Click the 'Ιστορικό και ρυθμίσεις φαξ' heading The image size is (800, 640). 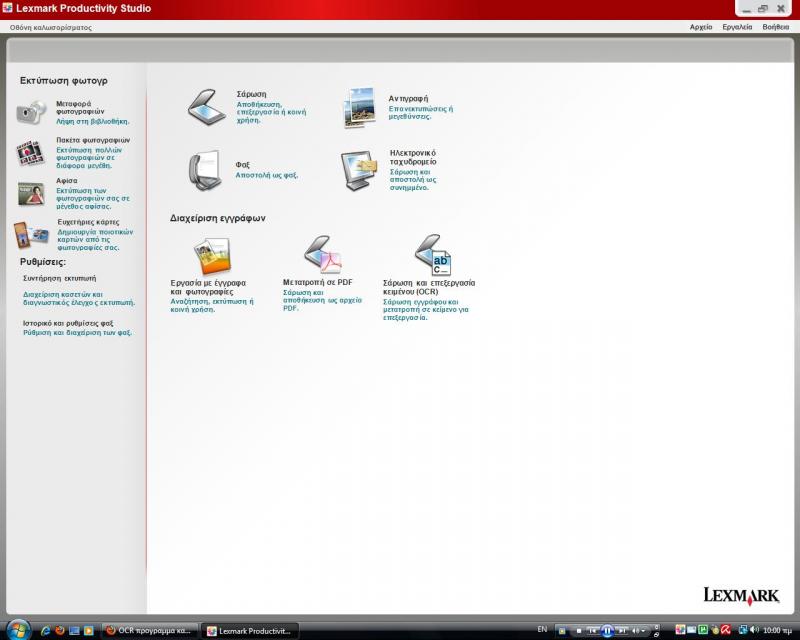(68, 323)
